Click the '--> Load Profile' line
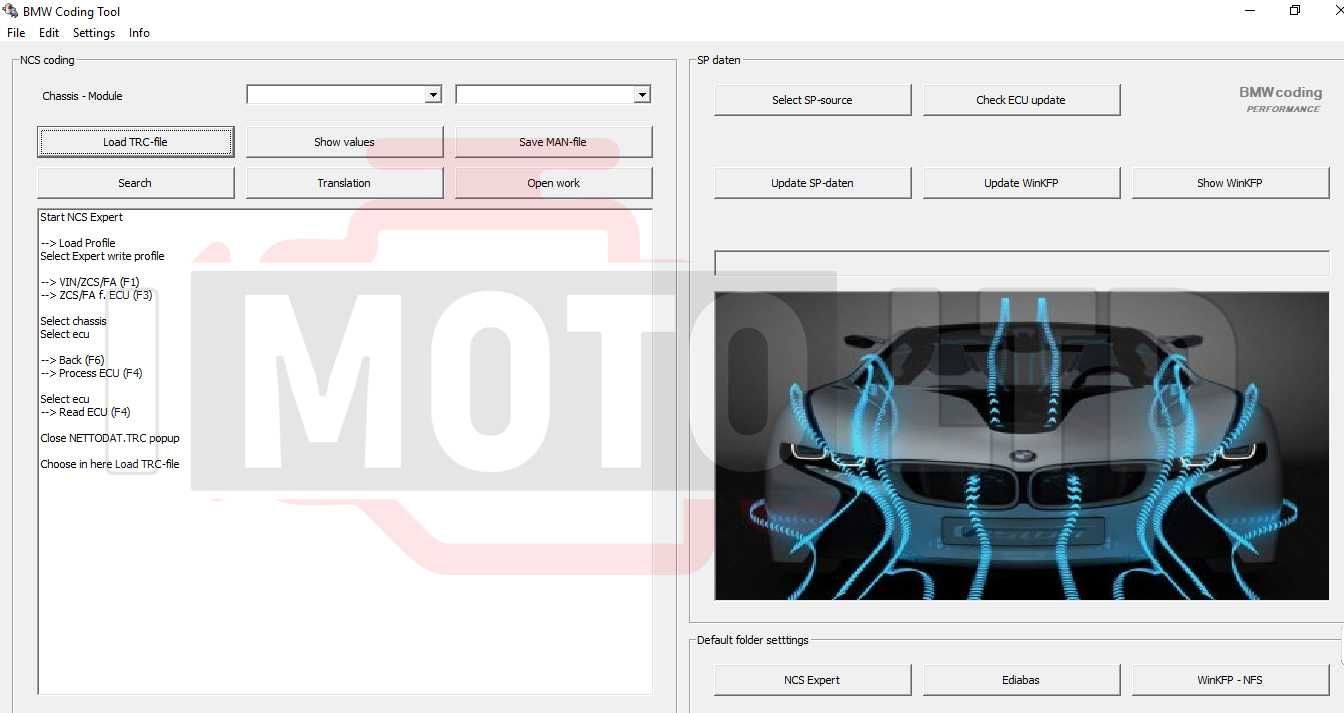Image resolution: width=1344 pixels, height=713 pixels. click(x=78, y=243)
